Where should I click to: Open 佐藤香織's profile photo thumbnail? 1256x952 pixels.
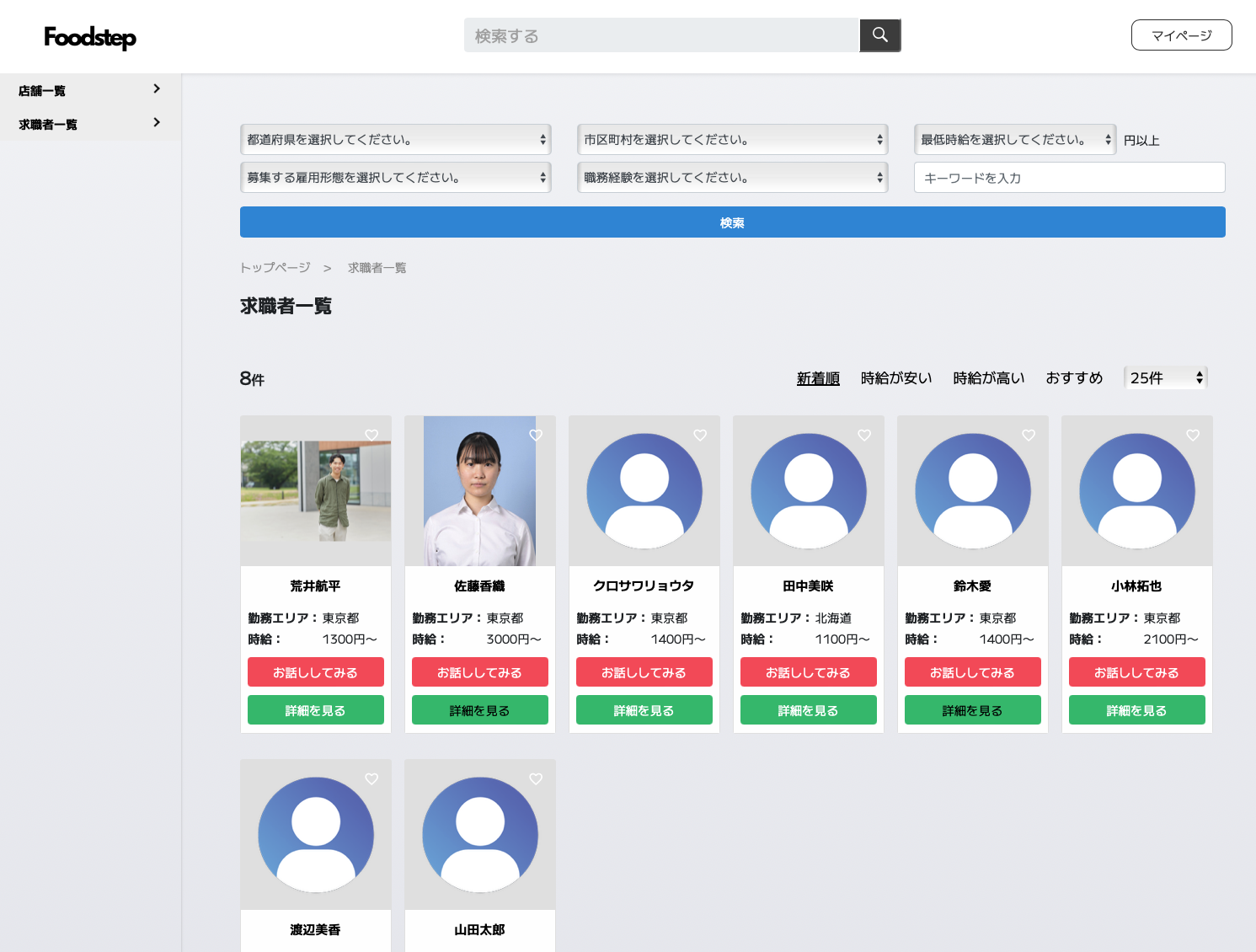(479, 491)
